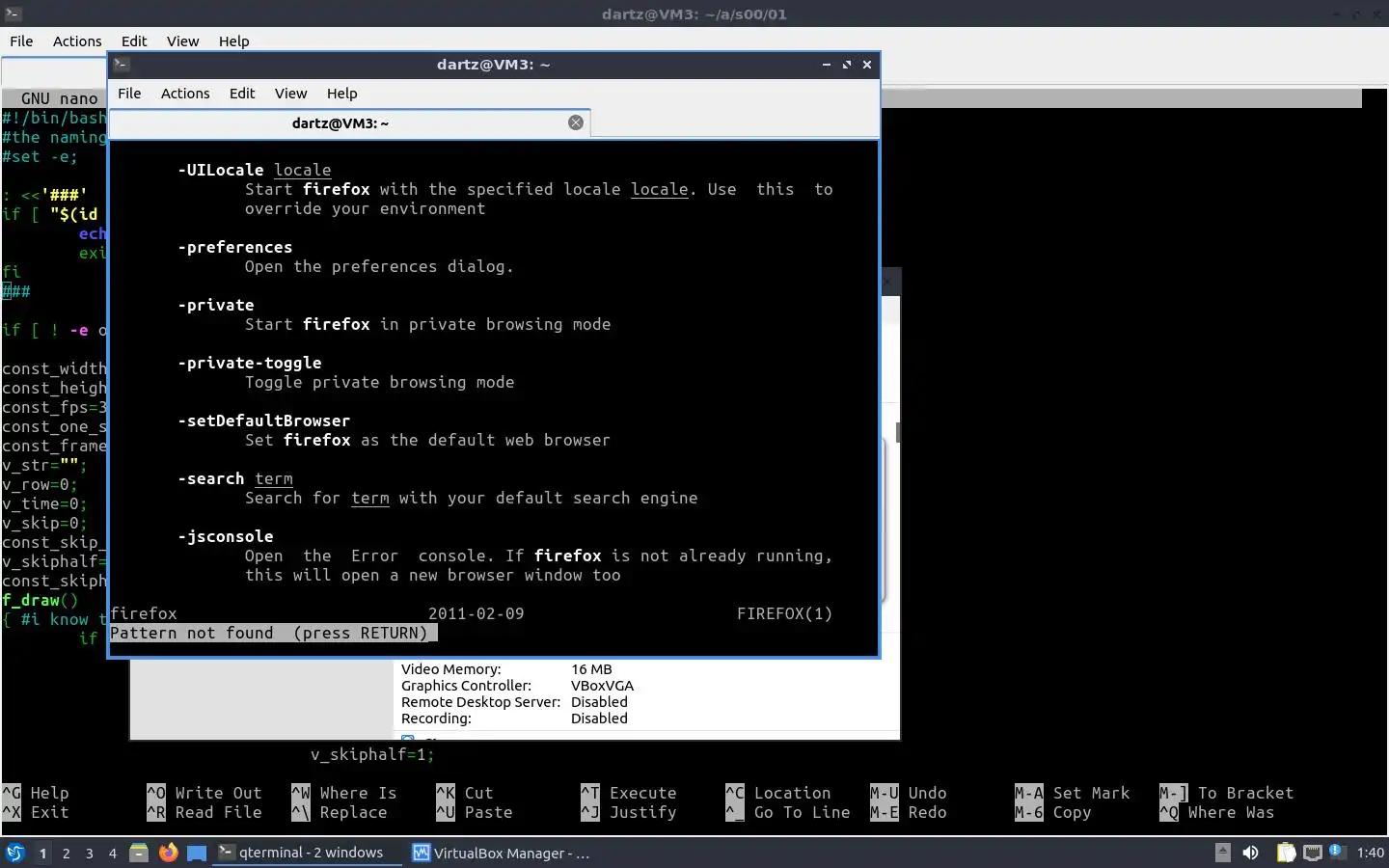Click the '16 MB' video memory value
This screenshot has width=1389, height=868.
click(x=591, y=669)
